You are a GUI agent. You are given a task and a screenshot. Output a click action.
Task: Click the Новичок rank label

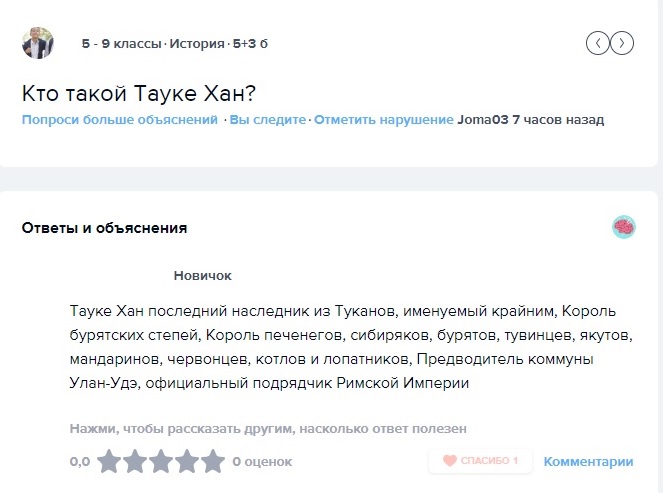[x=203, y=276]
